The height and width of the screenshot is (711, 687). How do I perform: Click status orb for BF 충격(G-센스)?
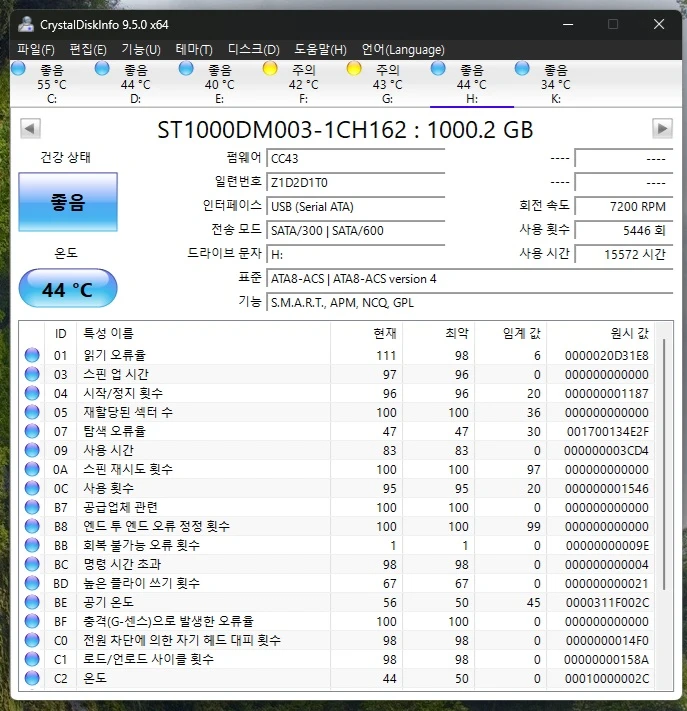(x=32, y=621)
